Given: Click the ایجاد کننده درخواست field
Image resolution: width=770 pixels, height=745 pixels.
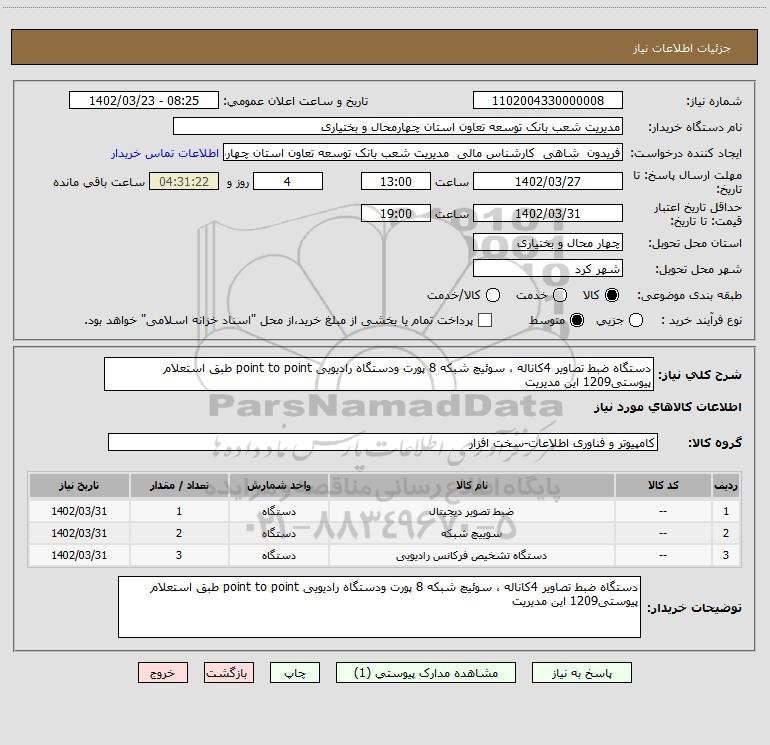Looking at the screenshot, I should pyautogui.click(x=423, y=153).
